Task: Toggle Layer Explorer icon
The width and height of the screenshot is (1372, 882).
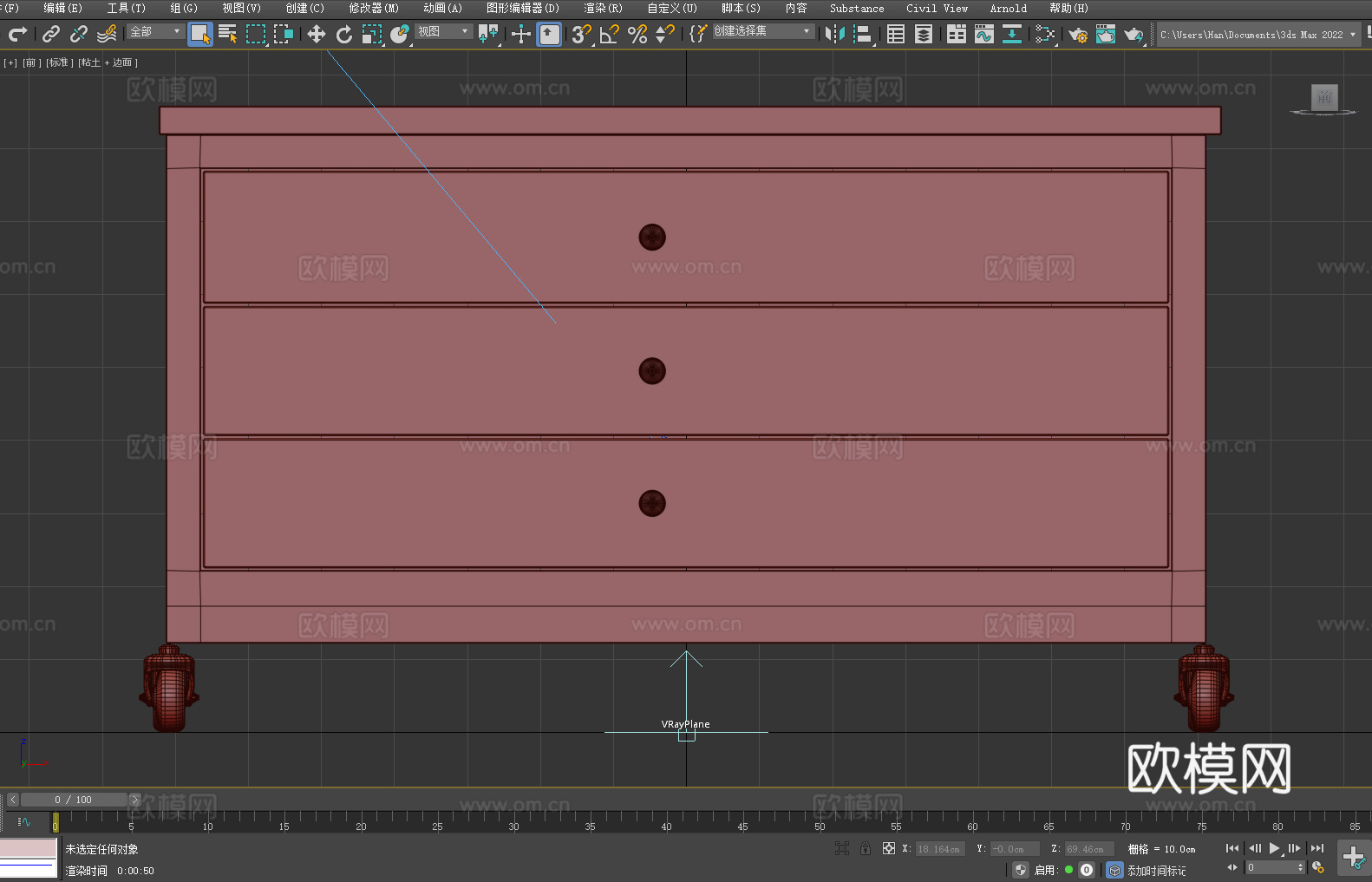Action: tap(924, 34)
